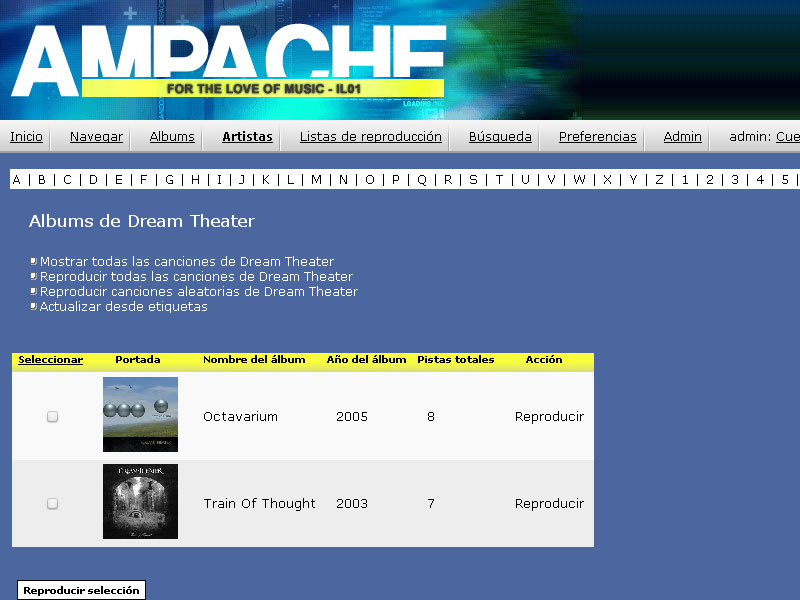The image size is (800, 600).
Task: Filter artists by letter O
Action: (370, 180)
